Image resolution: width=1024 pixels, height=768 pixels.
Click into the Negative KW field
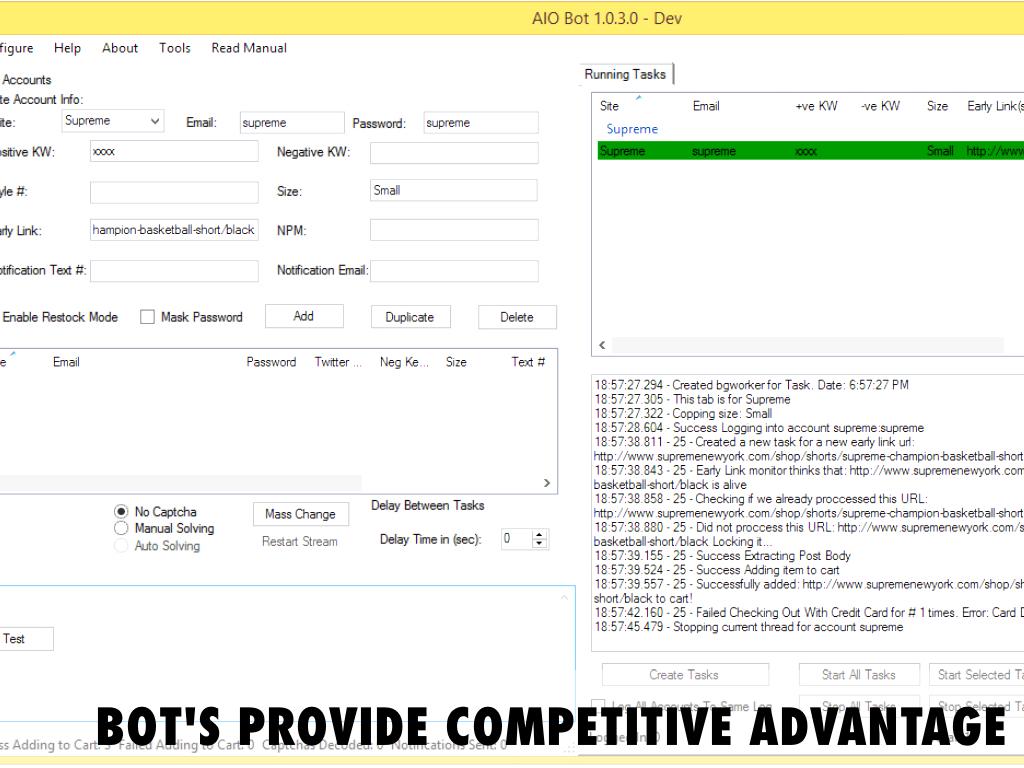[x=454, y=153]
